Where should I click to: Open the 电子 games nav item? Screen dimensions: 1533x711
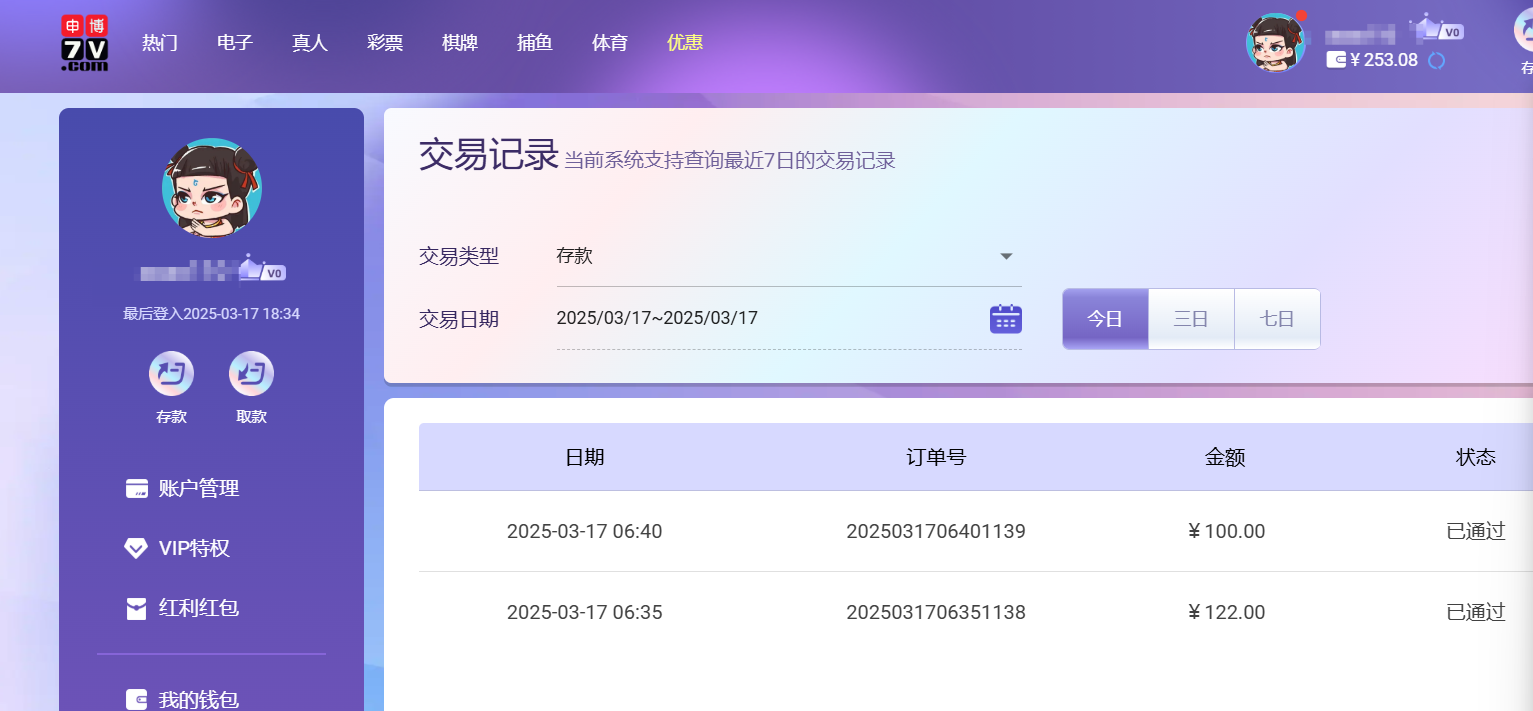click(x=235, y=43)
